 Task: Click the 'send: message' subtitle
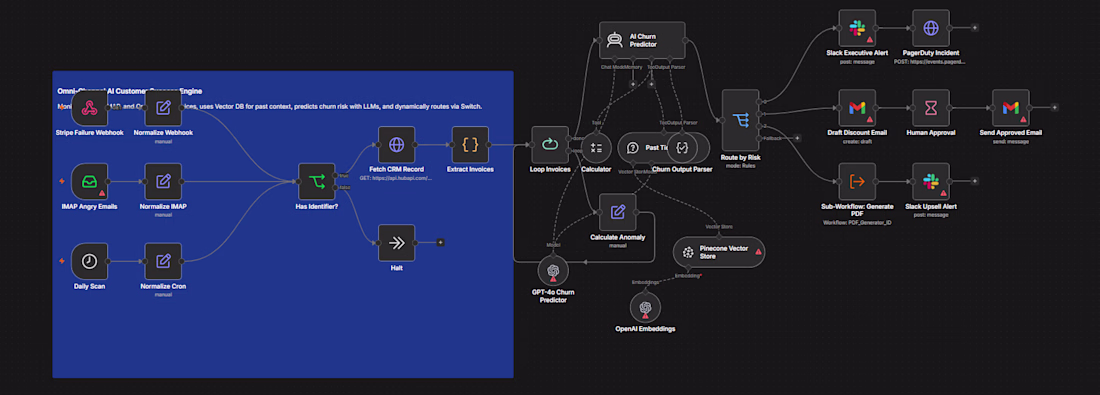pyautogui.click(x=1010, y=141)
